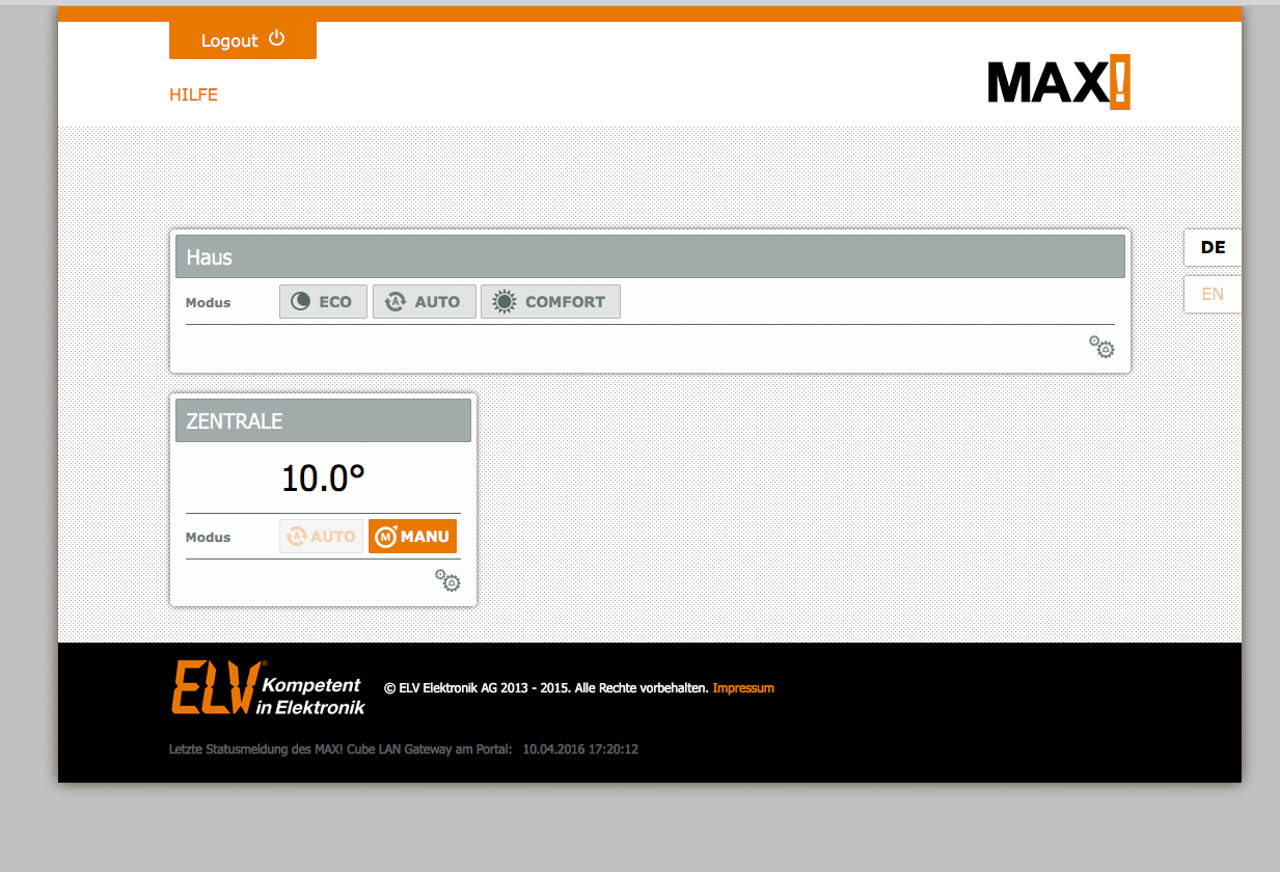Switch language to EN
The image size is (1280, 872).
tap(1212, 294)
